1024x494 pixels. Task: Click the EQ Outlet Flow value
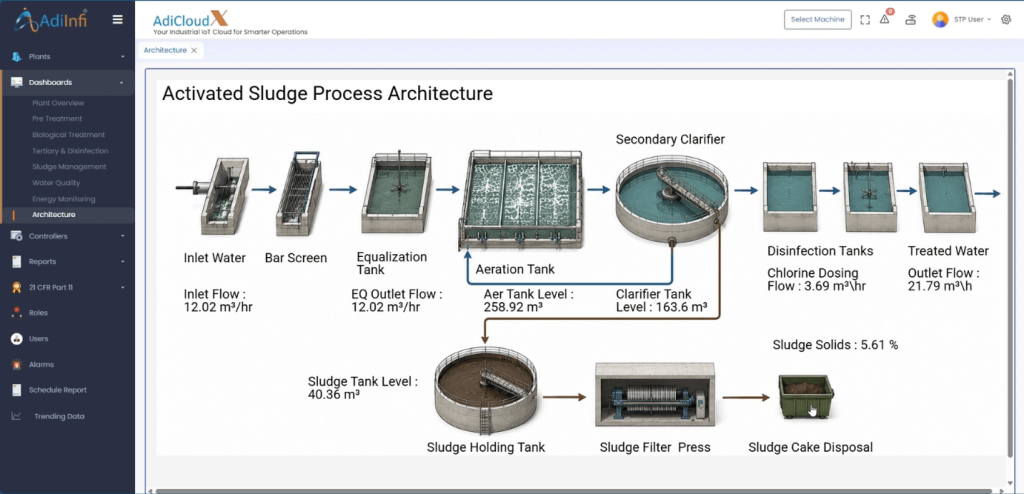(396, 301)
